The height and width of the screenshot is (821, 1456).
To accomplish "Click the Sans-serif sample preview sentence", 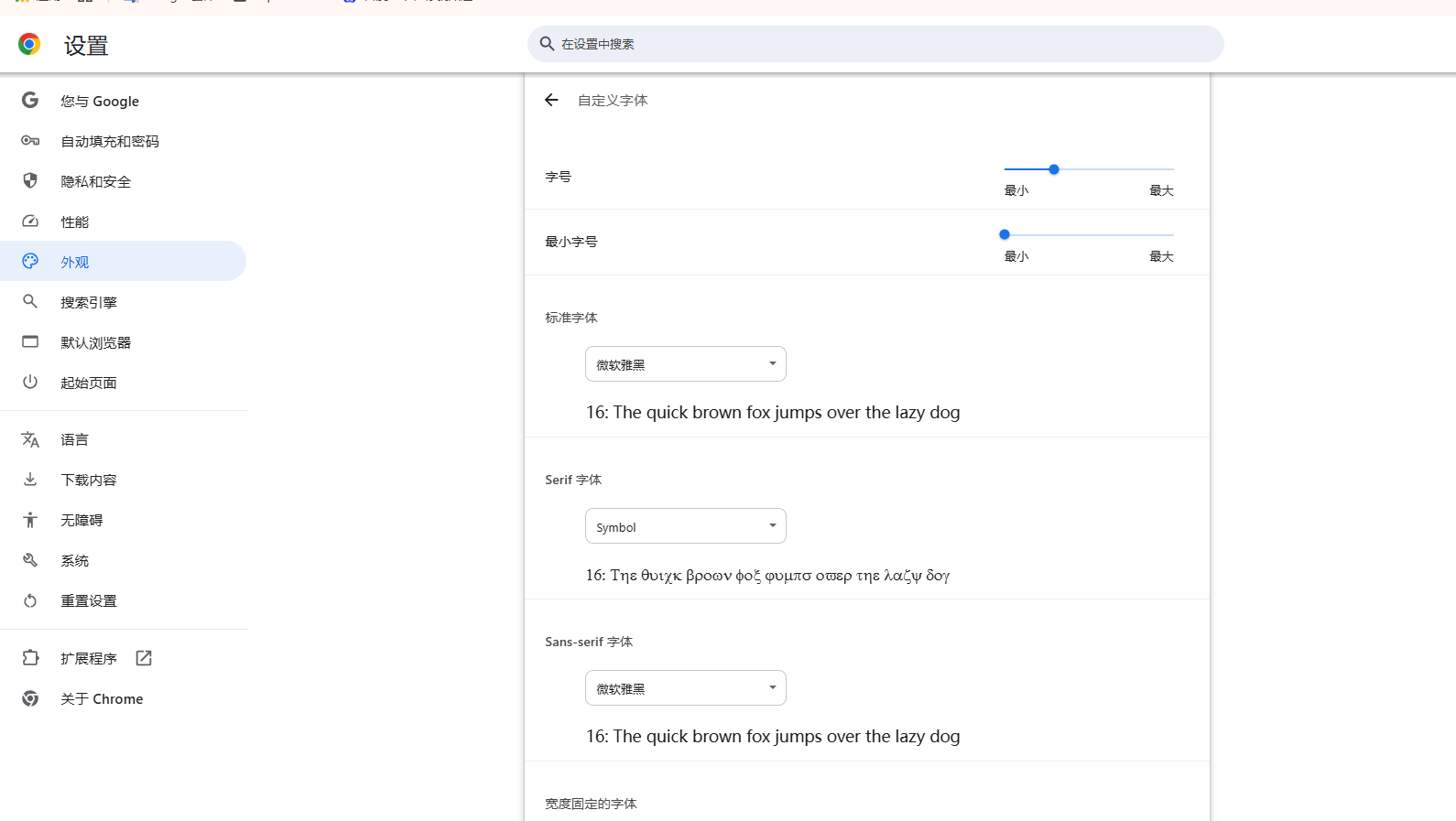I will click(773, 737).
